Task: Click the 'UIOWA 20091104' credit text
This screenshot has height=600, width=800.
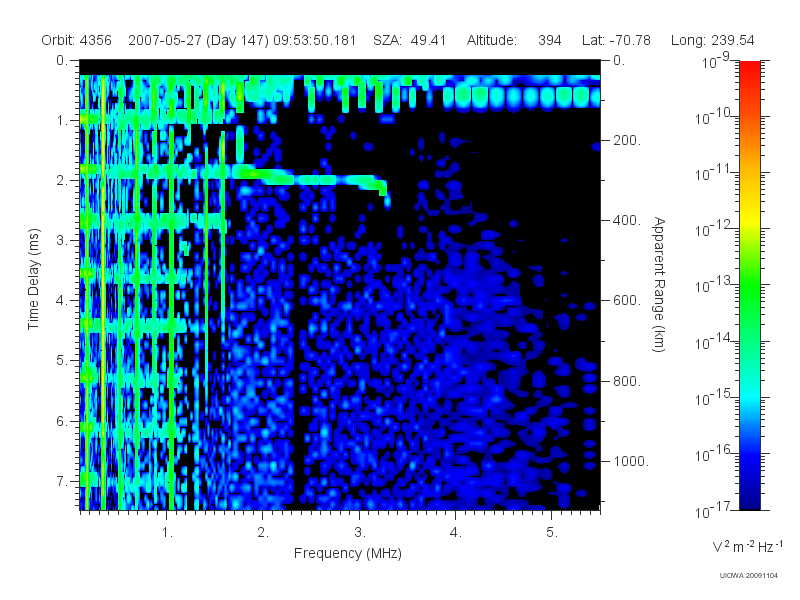Action: click(748, 576)
